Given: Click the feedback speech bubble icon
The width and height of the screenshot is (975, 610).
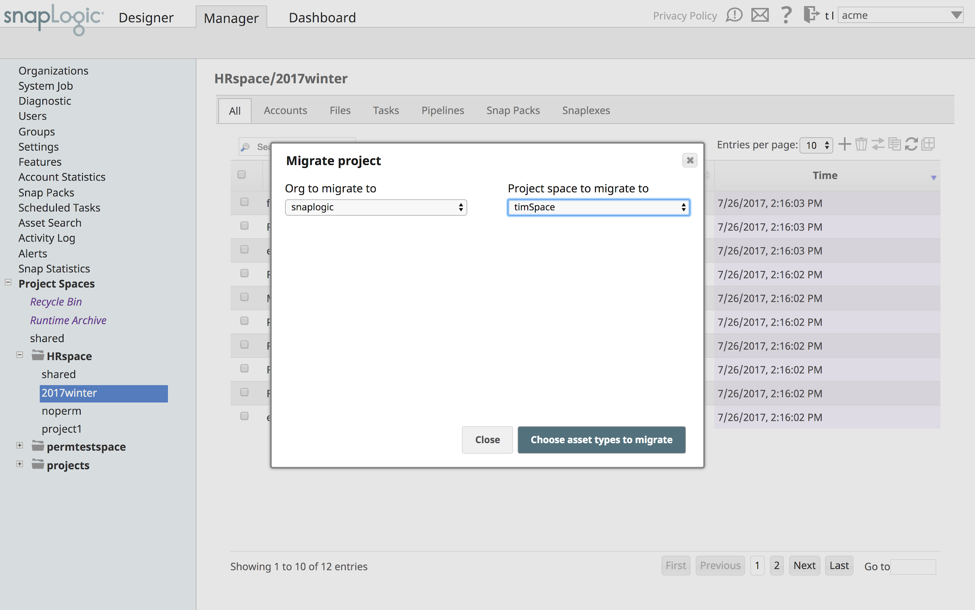Looking at the screenshot, I should pyautogui.click(x=734, y=15).
